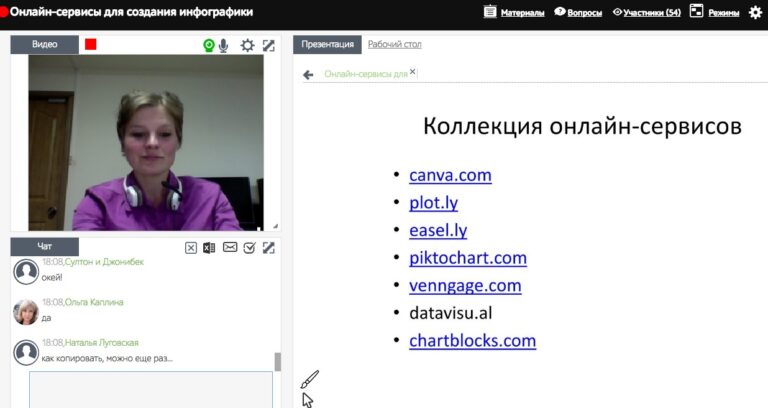This screenshot has height=408, width=768.
Task: Click the Режимы layout icon
Action: click(x=696, y=11)
